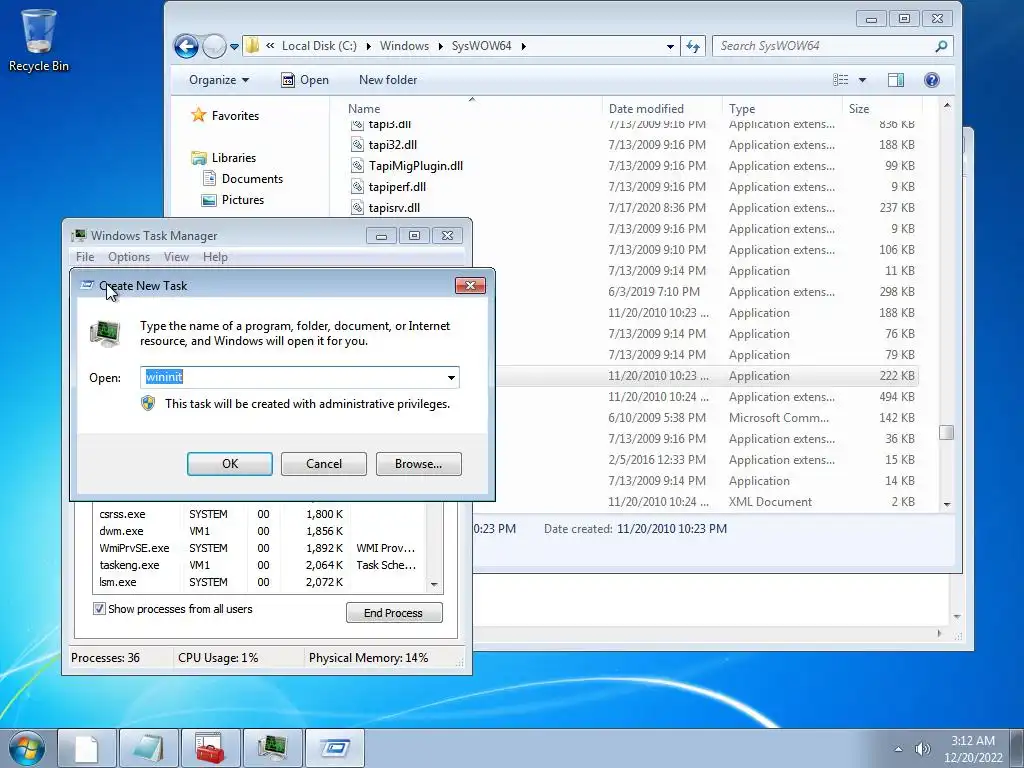1024x768 pixels.
Task: Open the blank document taskbar icon
Action: click(86, 748)
